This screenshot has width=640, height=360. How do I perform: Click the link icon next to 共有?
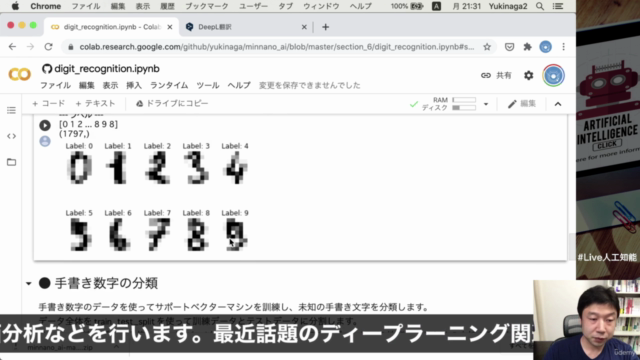(x=486, y=75)
